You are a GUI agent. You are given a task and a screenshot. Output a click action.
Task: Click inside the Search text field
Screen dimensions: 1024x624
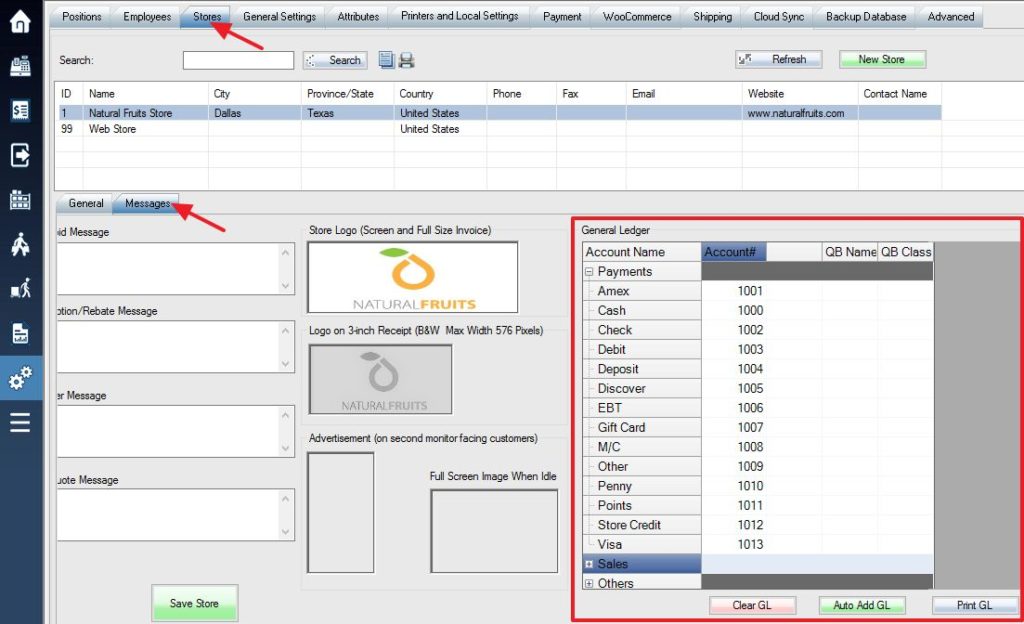pyautogui.click(x=237, y=60)
